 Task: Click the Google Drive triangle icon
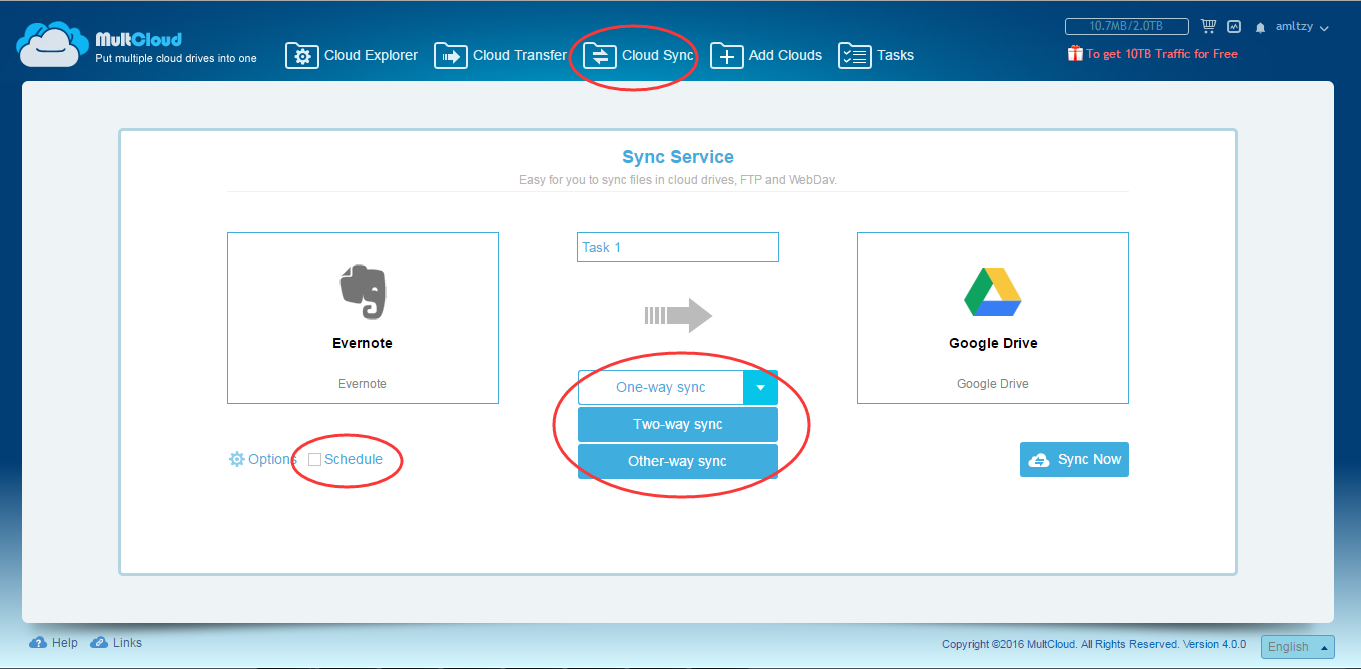(992, 292)
